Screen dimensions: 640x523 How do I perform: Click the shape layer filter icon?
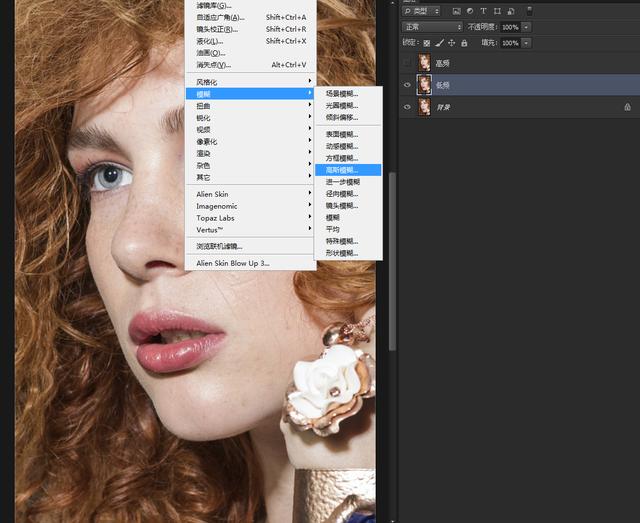(x=497, y=11)
